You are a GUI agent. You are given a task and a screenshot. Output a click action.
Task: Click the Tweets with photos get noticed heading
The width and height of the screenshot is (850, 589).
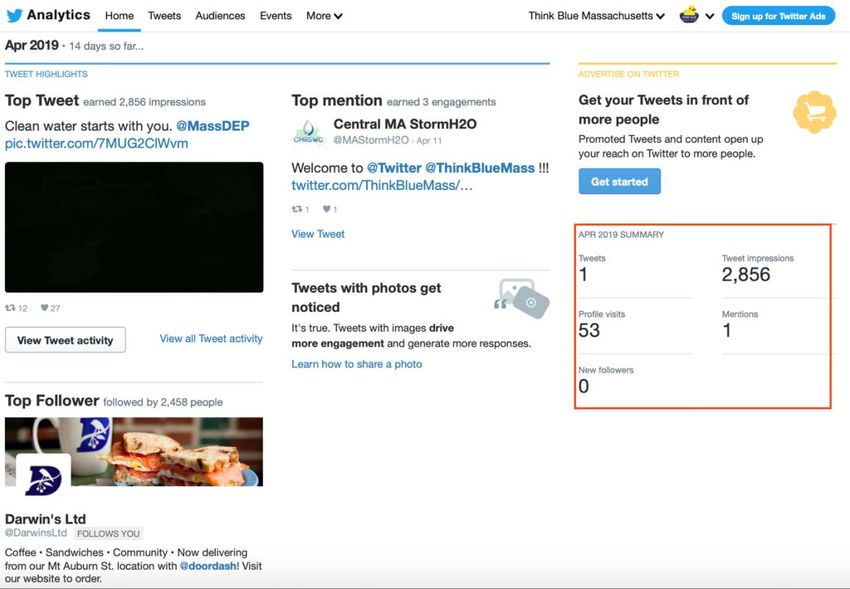(x=366, y=297)
